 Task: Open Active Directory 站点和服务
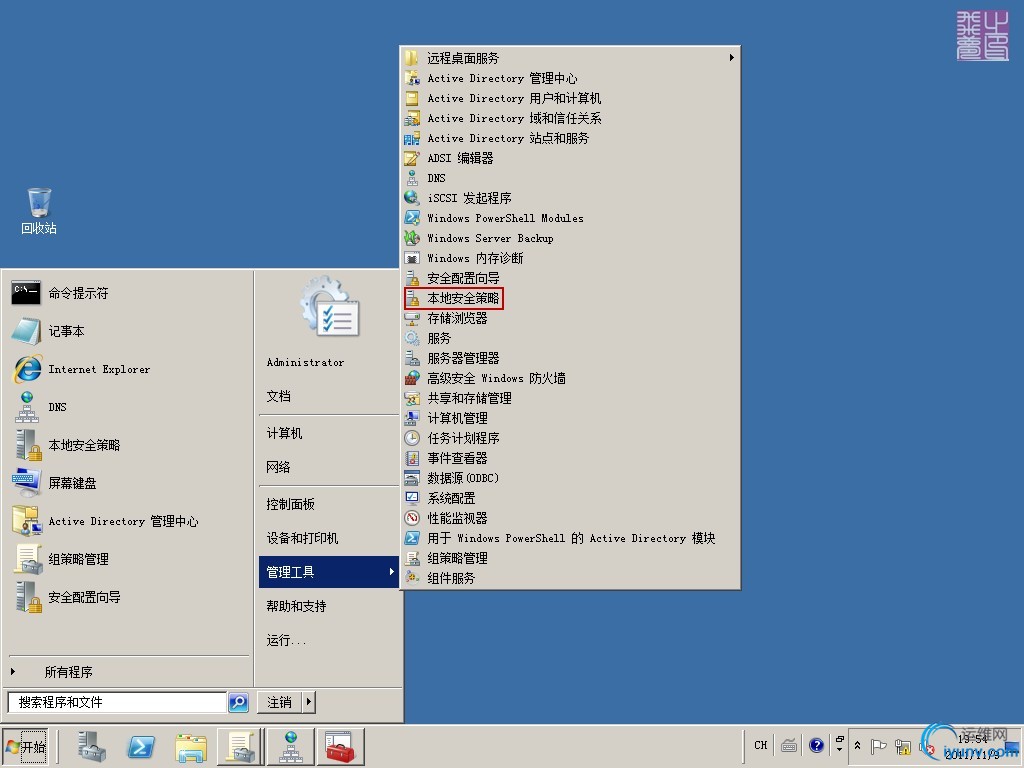point(570,138)
